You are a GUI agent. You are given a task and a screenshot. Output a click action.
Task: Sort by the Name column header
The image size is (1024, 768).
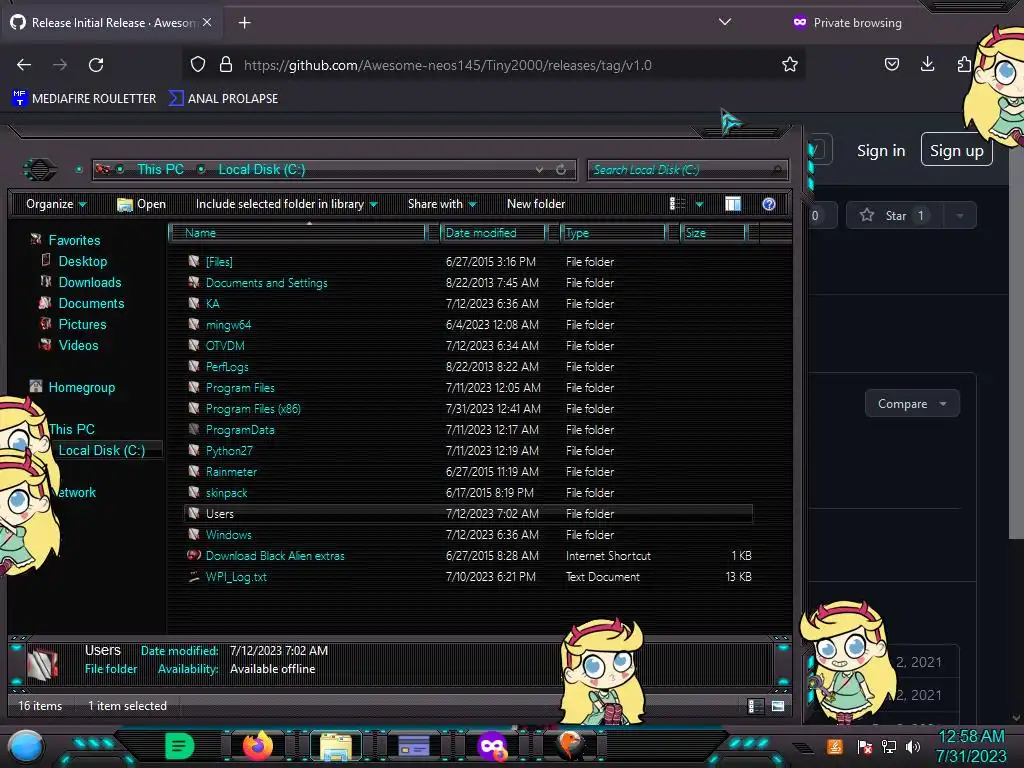(297, 233)
